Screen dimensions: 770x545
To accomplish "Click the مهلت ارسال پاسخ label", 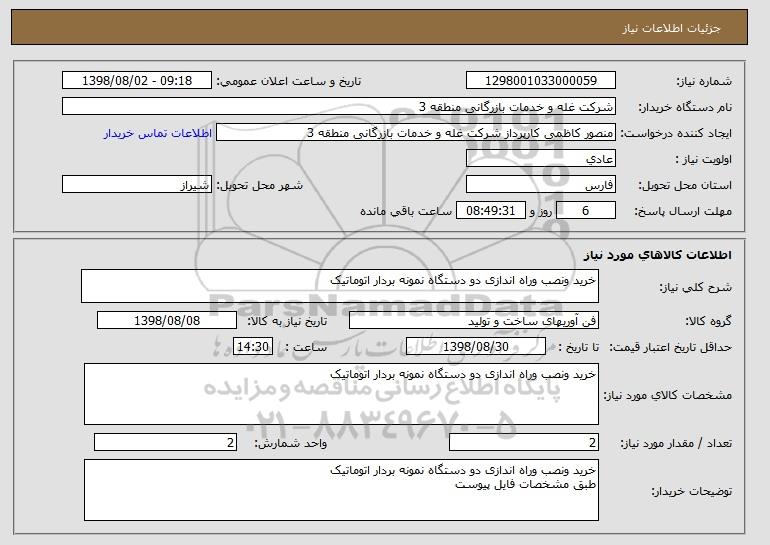I will pyautogui.click(x=683, y=212).
